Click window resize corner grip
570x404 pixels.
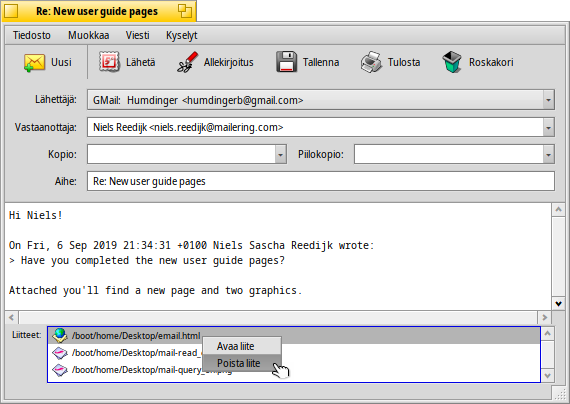tap(560, 394)
